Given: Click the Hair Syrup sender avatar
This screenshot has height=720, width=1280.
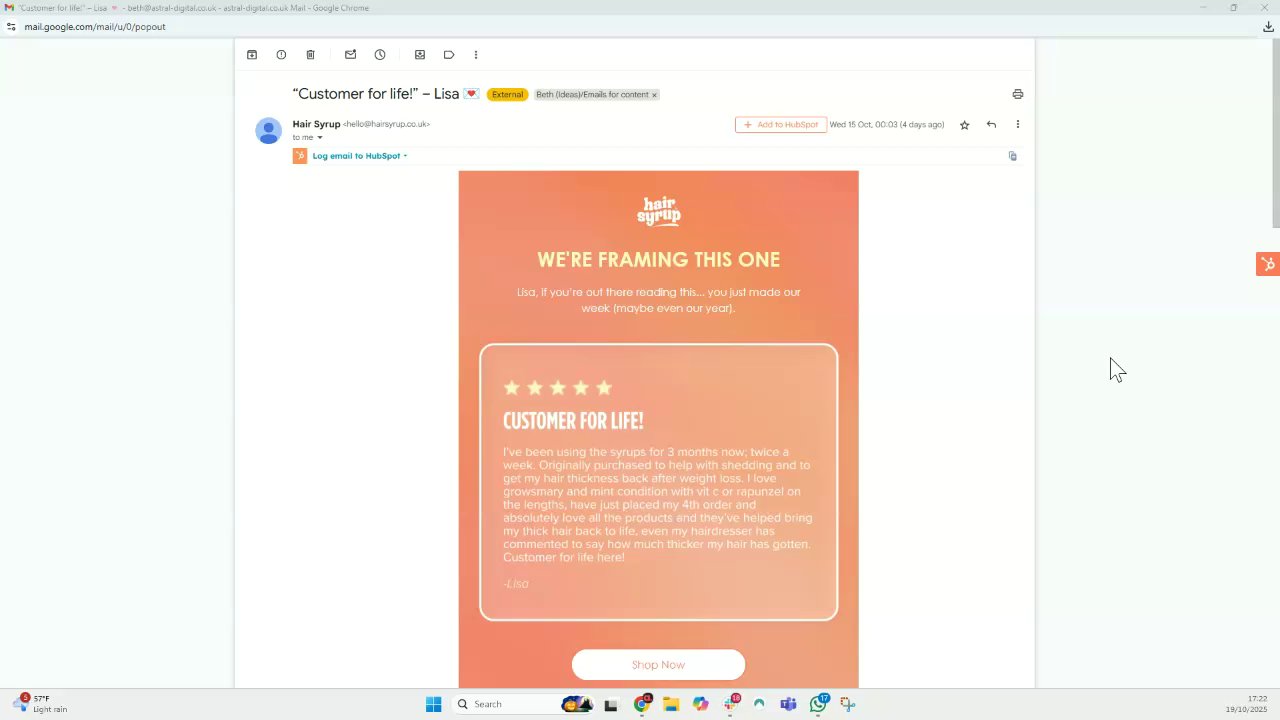Looking at the screenshot, I should click(x=268, y=131).
